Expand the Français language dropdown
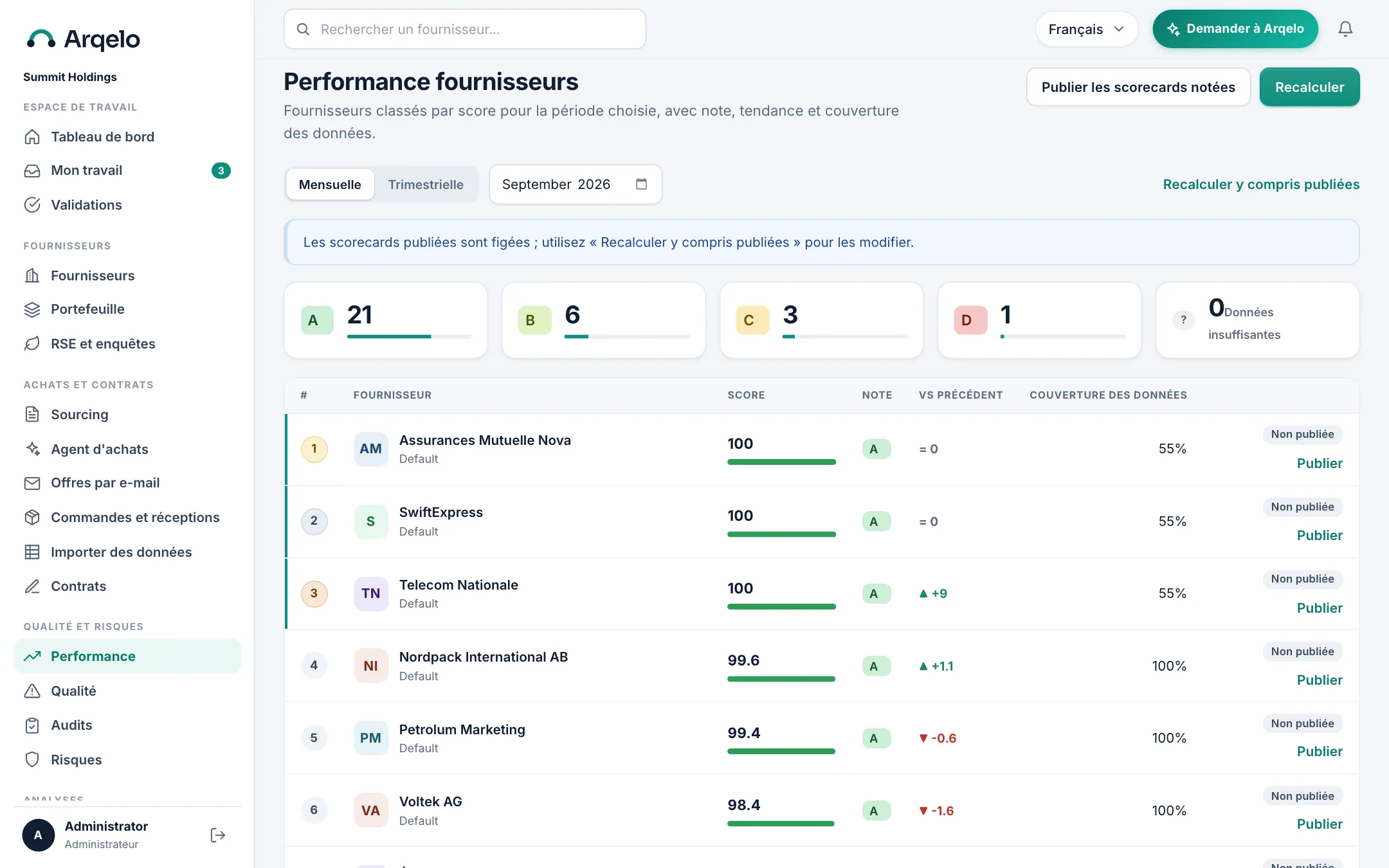The width and height of the screenshot is (1389, 868). [x=1086, y=29]
